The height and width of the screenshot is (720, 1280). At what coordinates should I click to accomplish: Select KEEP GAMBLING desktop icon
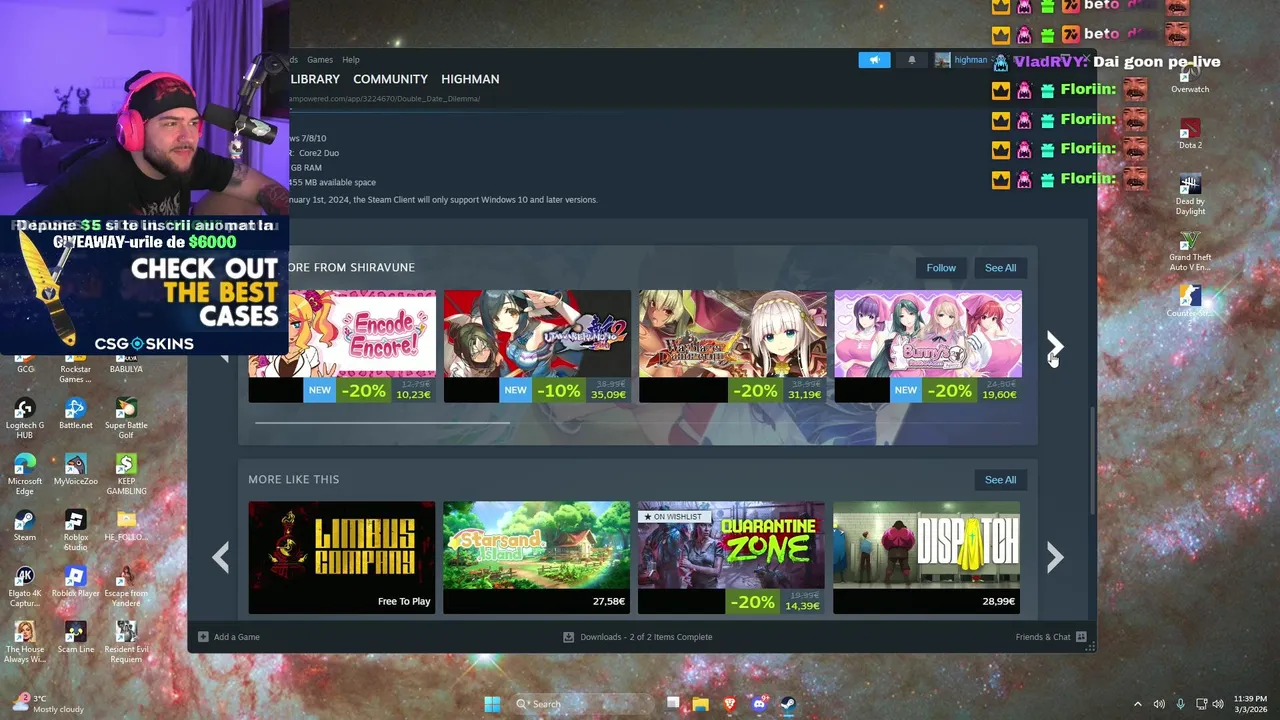click(x=126, y=474)
